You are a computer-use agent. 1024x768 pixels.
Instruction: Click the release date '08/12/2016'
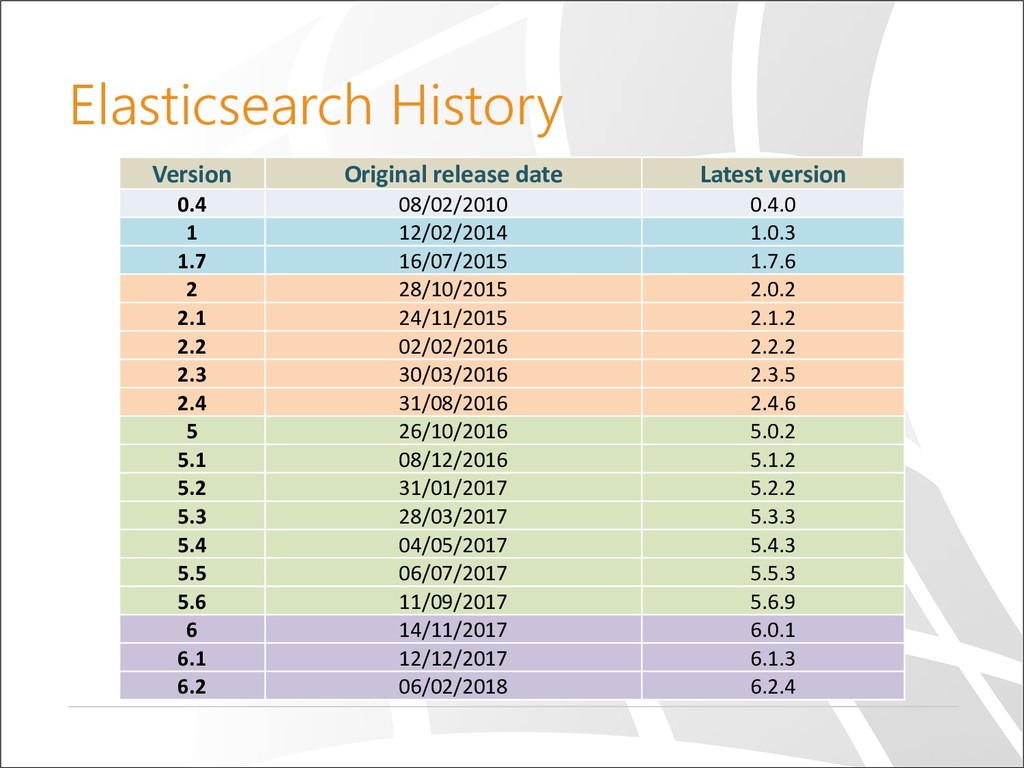pos(453,460)
